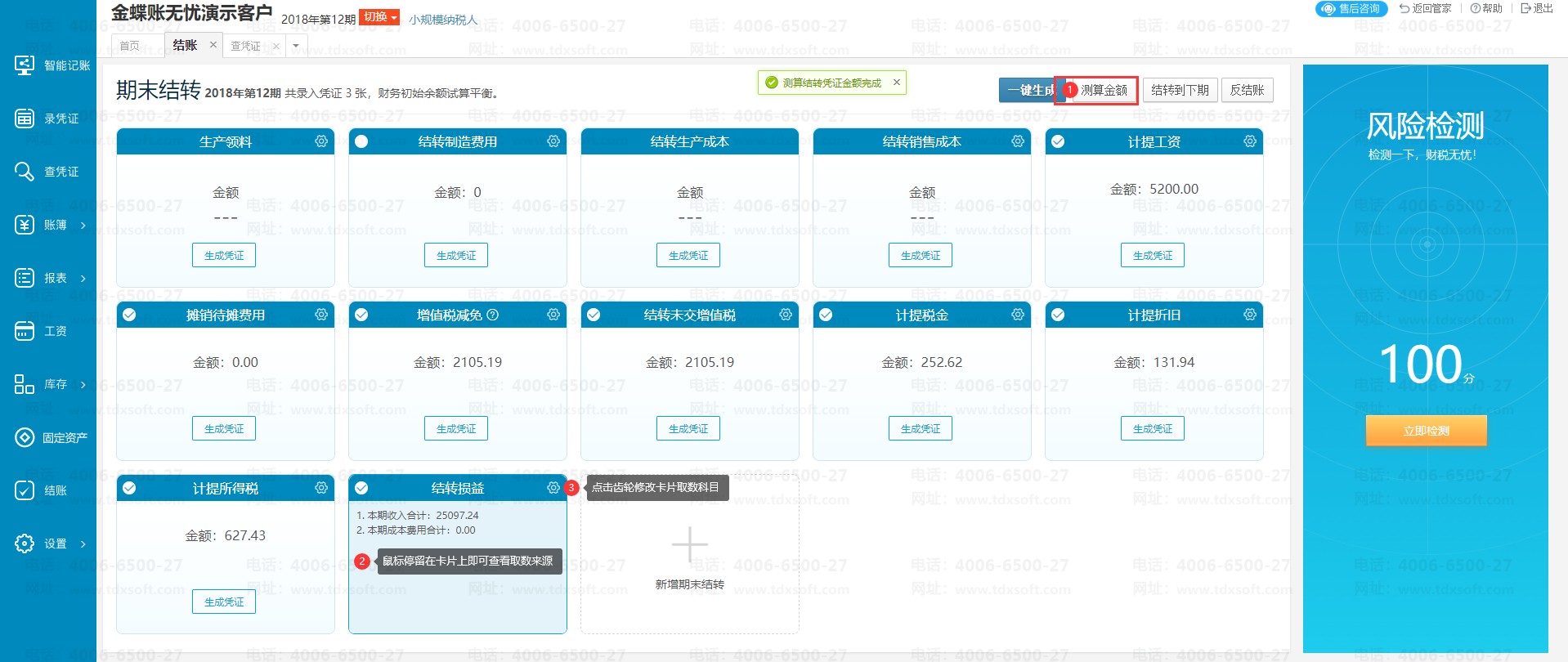This screenshot has width=1568, height=662.
Task: Open settings gear on 计提工资 card
Action: click(x=1250, y=141)
